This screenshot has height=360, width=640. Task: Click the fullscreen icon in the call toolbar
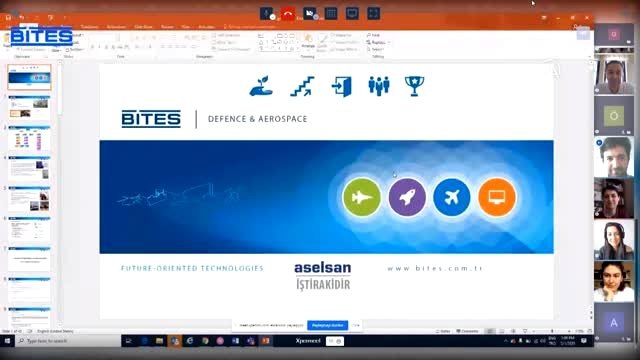click(373, 13)
